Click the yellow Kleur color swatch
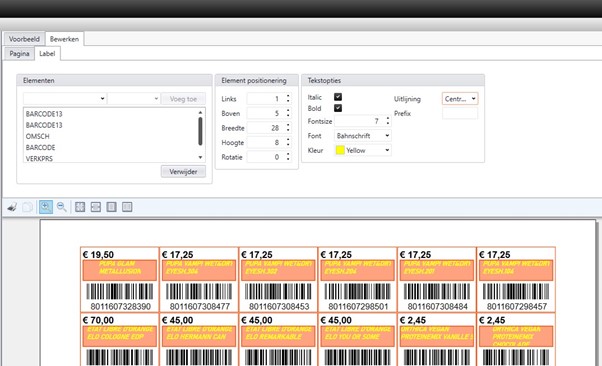The image size is (602, 366). [340, 150]
